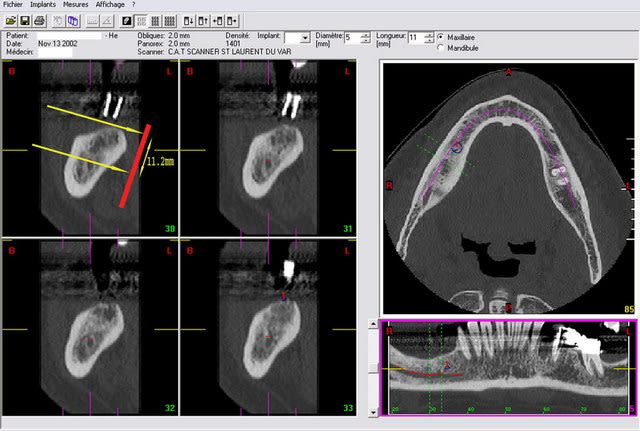Click the print icon in toolbar
Image resolution: width=640 pixels, height=431 pixels.
click(x=39, y=20)
